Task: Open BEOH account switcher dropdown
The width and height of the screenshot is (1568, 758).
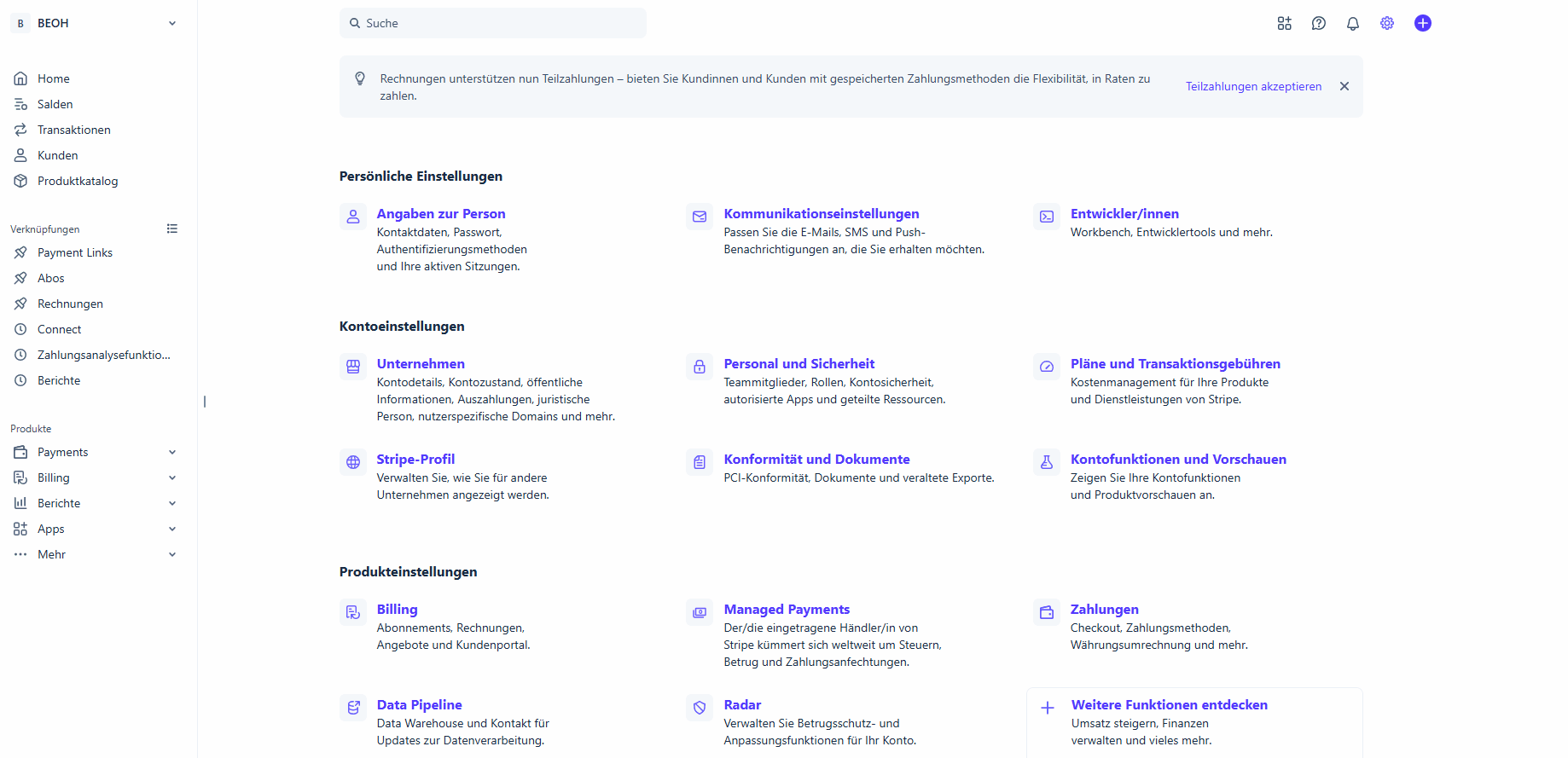Action: pos(96,23)
